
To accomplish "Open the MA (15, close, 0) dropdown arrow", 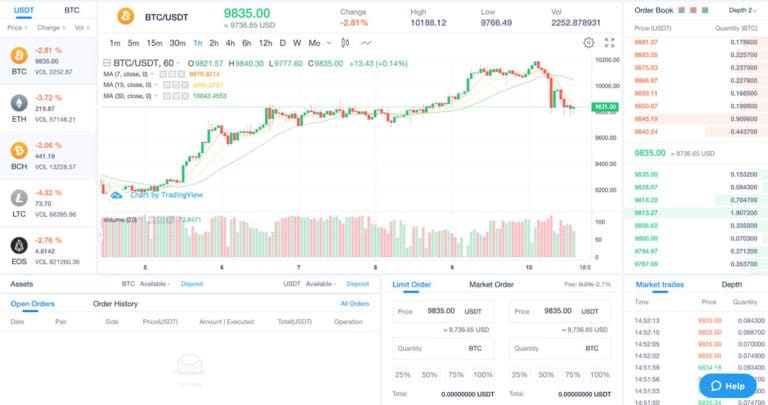I will click(x=156, y=85).
